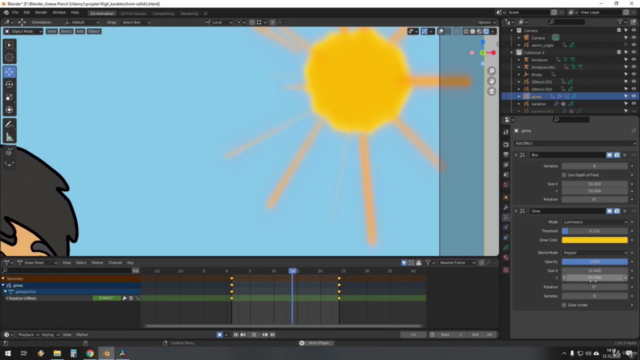Collapse the Glow effect panel
Image resolution: width=640 pixels, height=360 pixels.
tap(516, 211)
